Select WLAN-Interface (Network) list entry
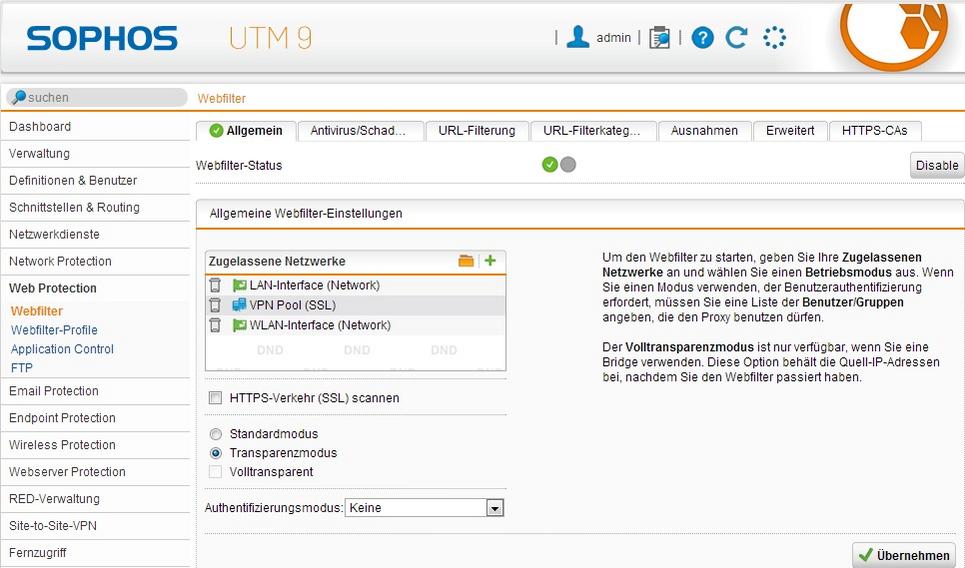Screen dimensions: 965x568 click(356, 325)
